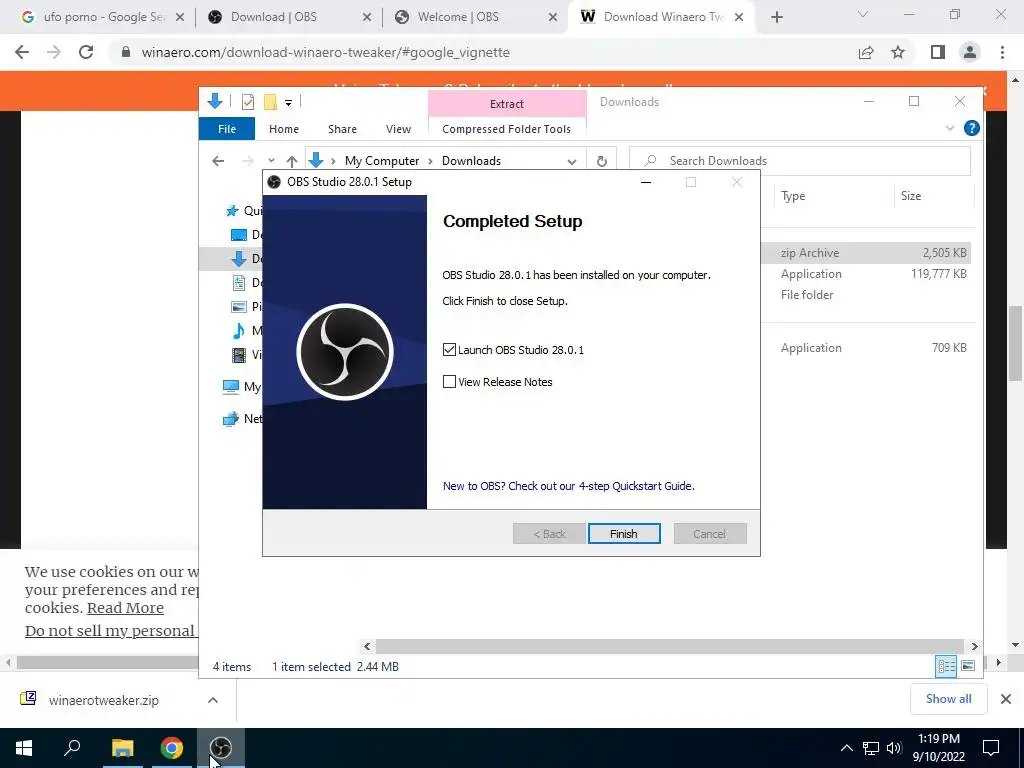
Task: Go back in Chrome
Action: click(x=22, y=52)
